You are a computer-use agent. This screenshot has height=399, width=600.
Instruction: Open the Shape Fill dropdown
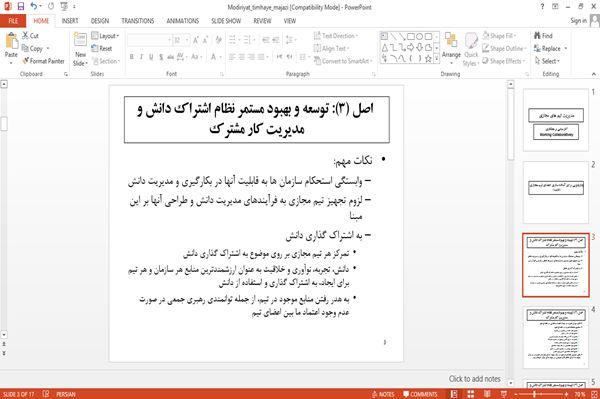coord(500,36)
